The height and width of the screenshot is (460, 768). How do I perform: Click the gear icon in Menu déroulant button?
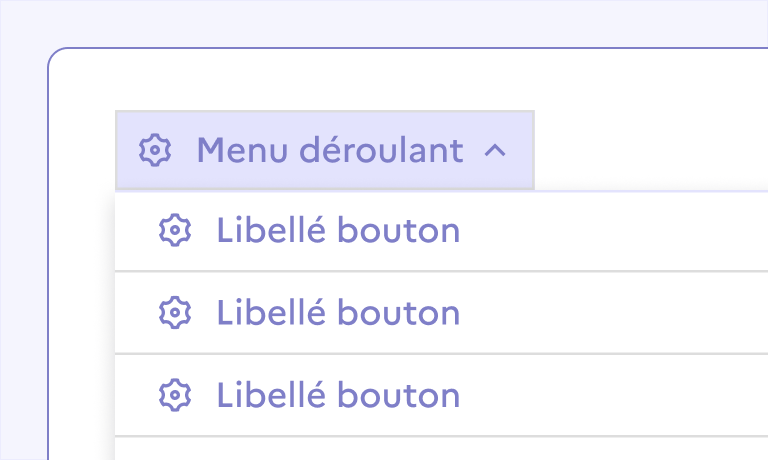point(154,150)
